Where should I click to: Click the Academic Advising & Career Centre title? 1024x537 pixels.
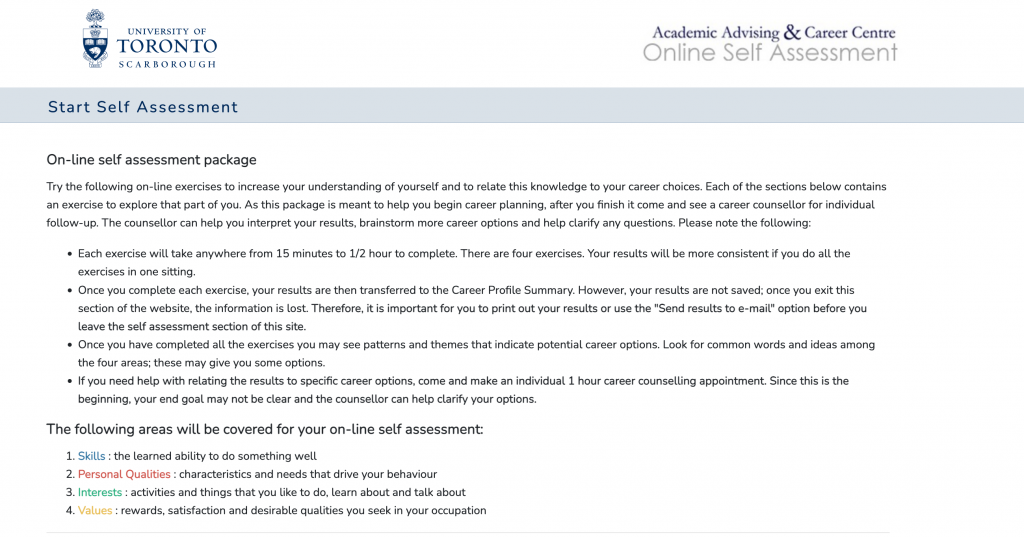click(x=773, y=32)
